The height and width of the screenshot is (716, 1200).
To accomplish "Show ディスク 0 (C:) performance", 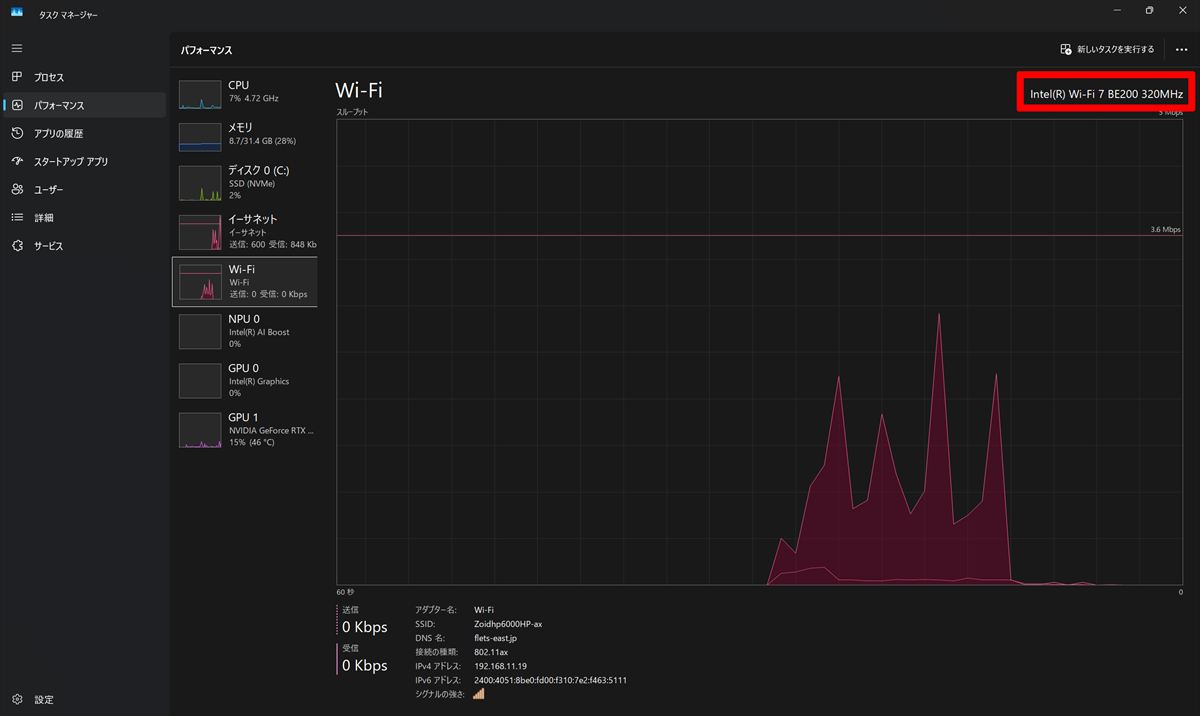I will point(245,182).
